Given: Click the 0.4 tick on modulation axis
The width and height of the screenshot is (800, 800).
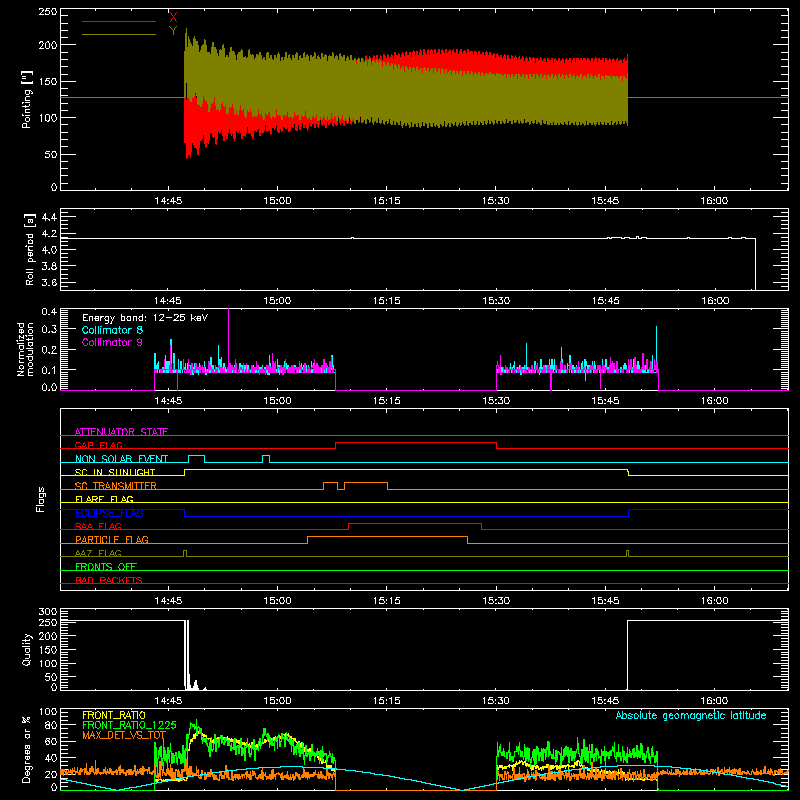Looking at the screenshot, I should pos(49,312).
